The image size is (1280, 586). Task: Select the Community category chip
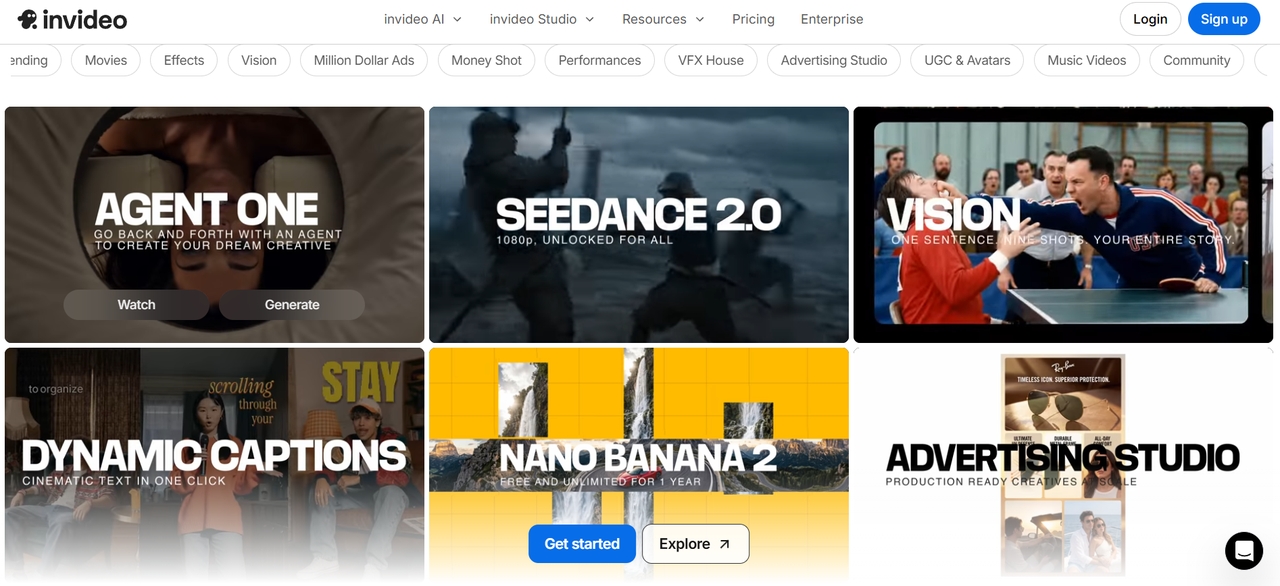(x=1197, y=60)
